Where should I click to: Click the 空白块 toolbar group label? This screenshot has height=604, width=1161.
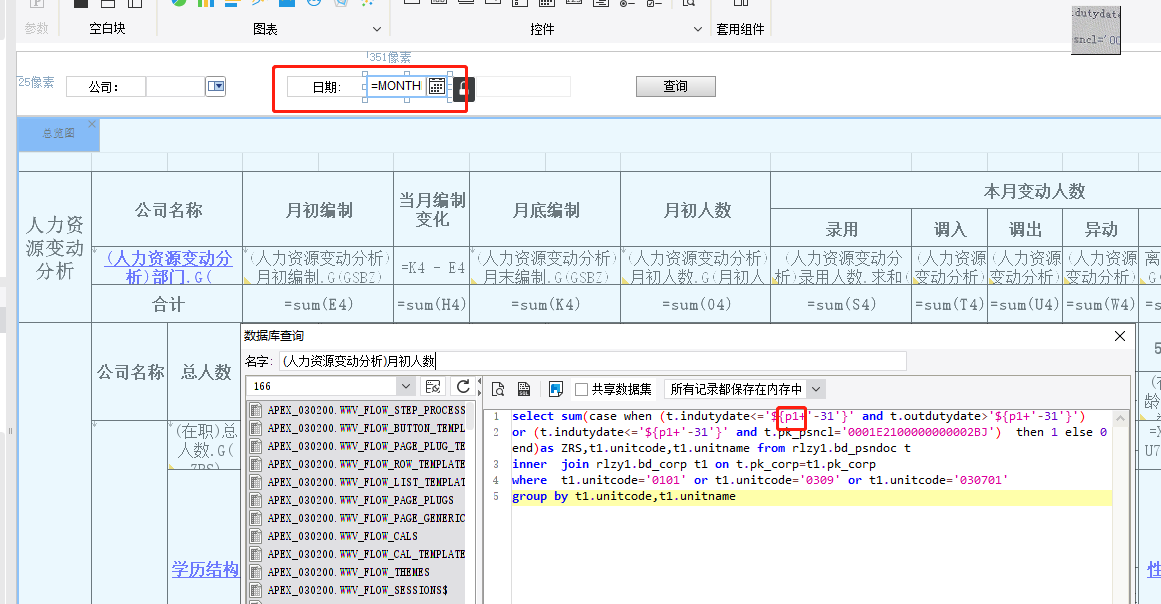pos(107,29)
